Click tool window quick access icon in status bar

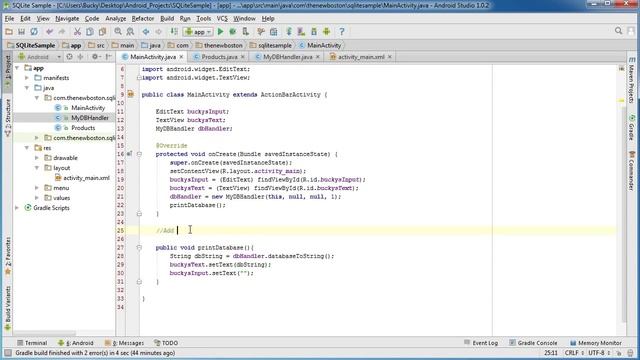8,353
